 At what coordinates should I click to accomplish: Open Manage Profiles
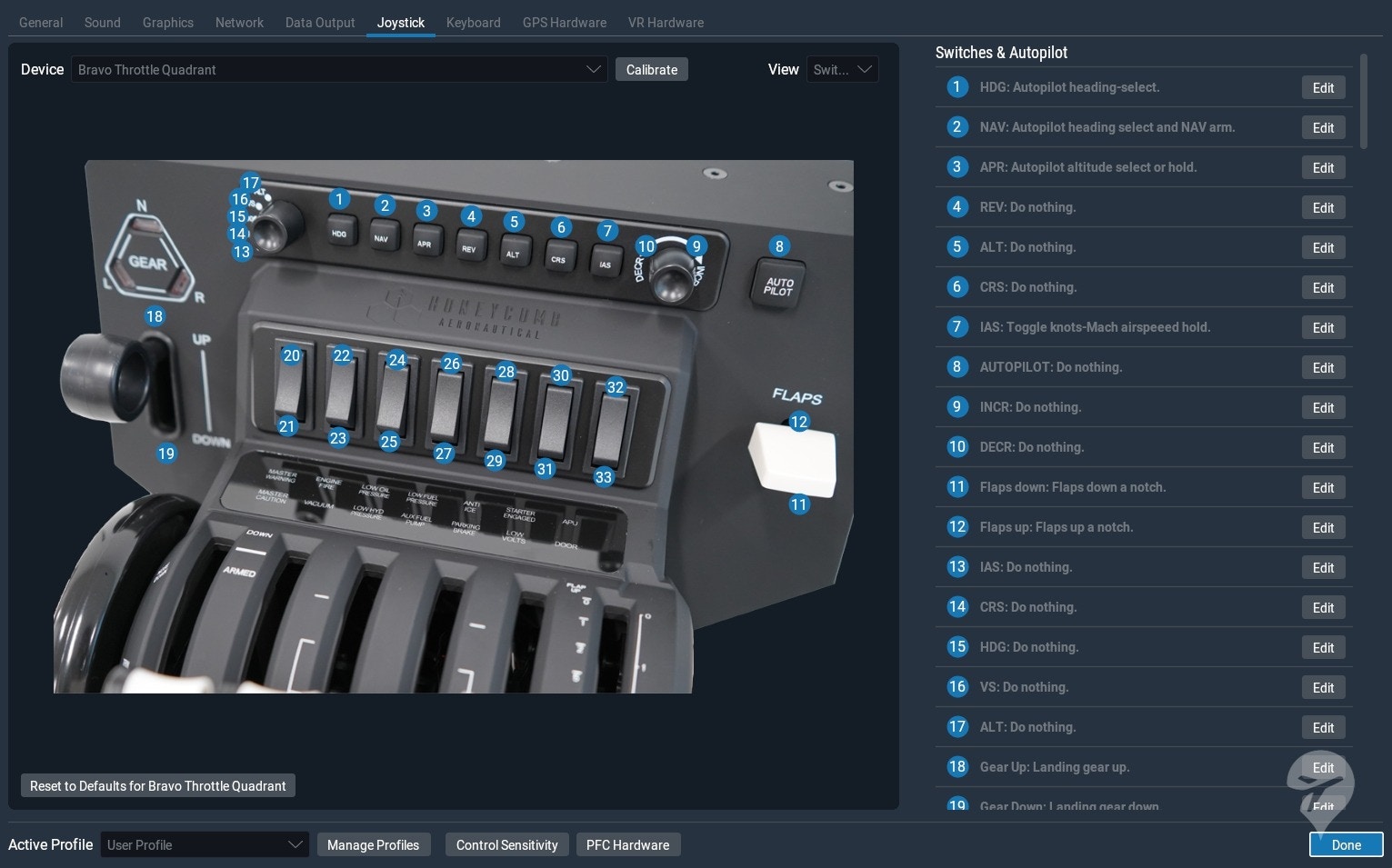(373, 845)
